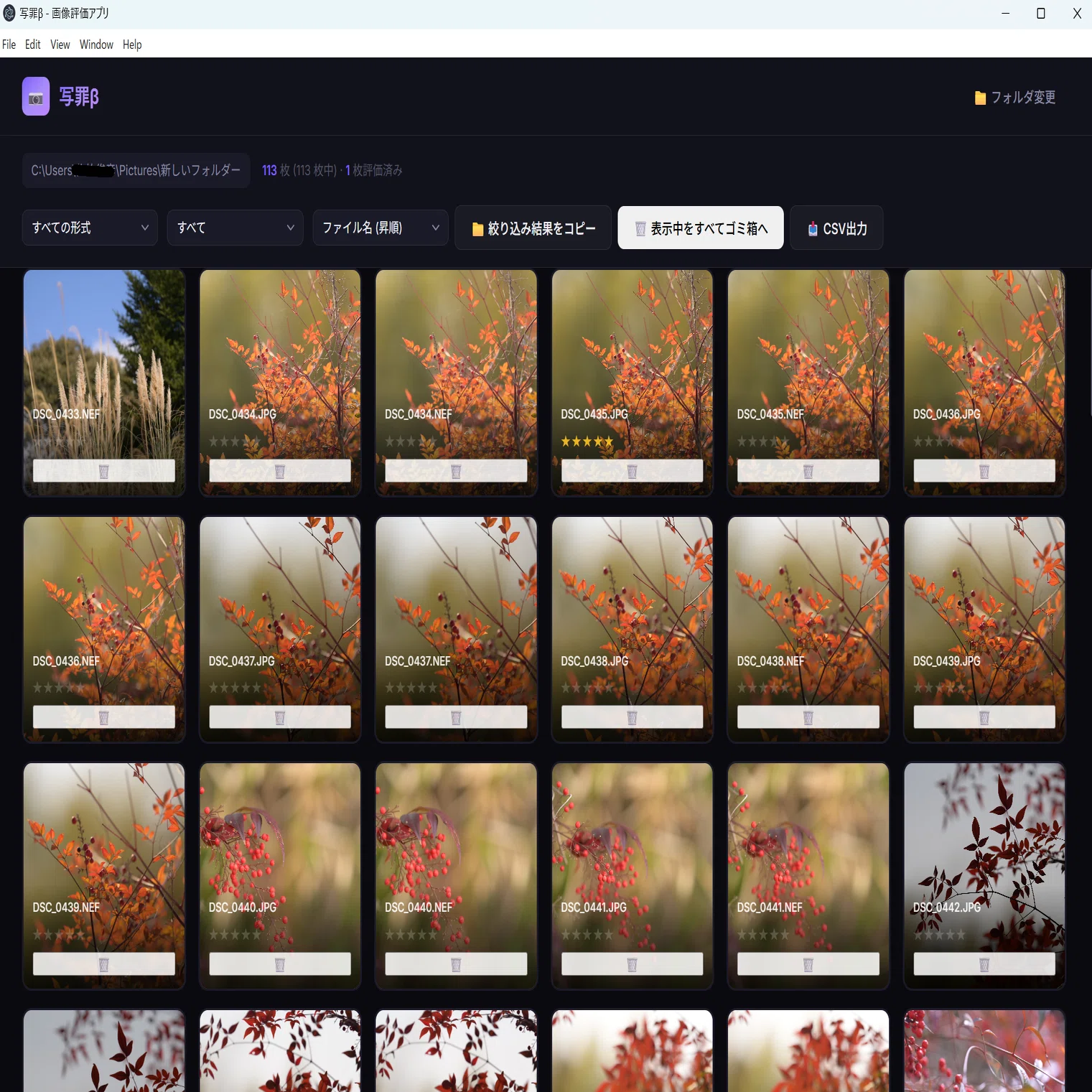Set star rating on DSC_0440.JPG
Viewport: 1092px width, 1092px height.
pos(235,935)
